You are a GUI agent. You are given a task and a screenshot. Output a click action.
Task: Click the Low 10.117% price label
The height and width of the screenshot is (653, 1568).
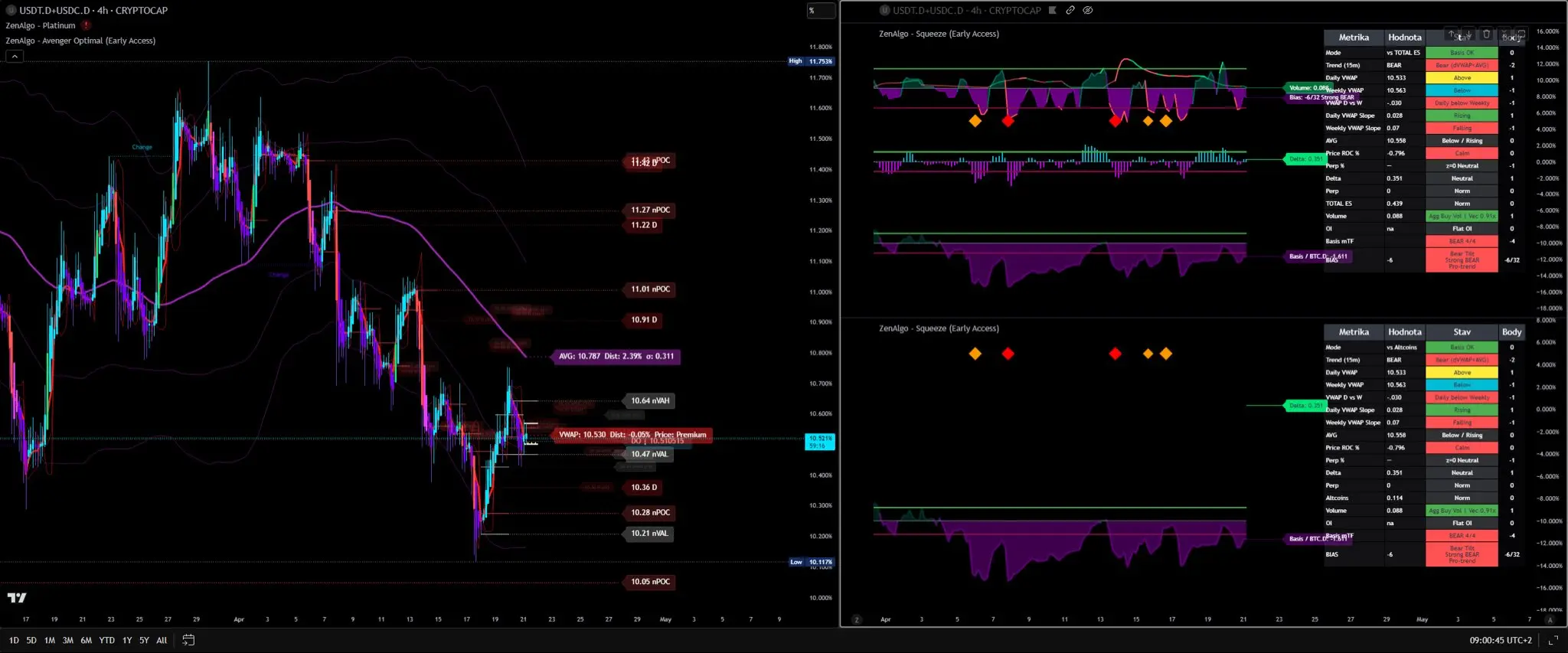coord(812,562)
